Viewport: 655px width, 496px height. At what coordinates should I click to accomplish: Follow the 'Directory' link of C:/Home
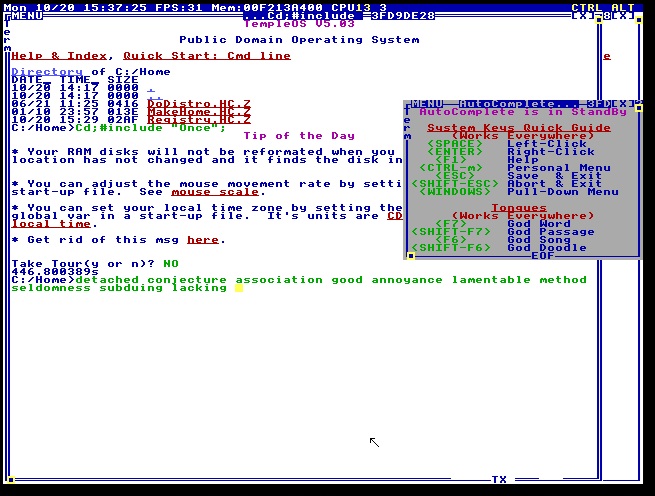pyautogui.click(x=47, y=72)
